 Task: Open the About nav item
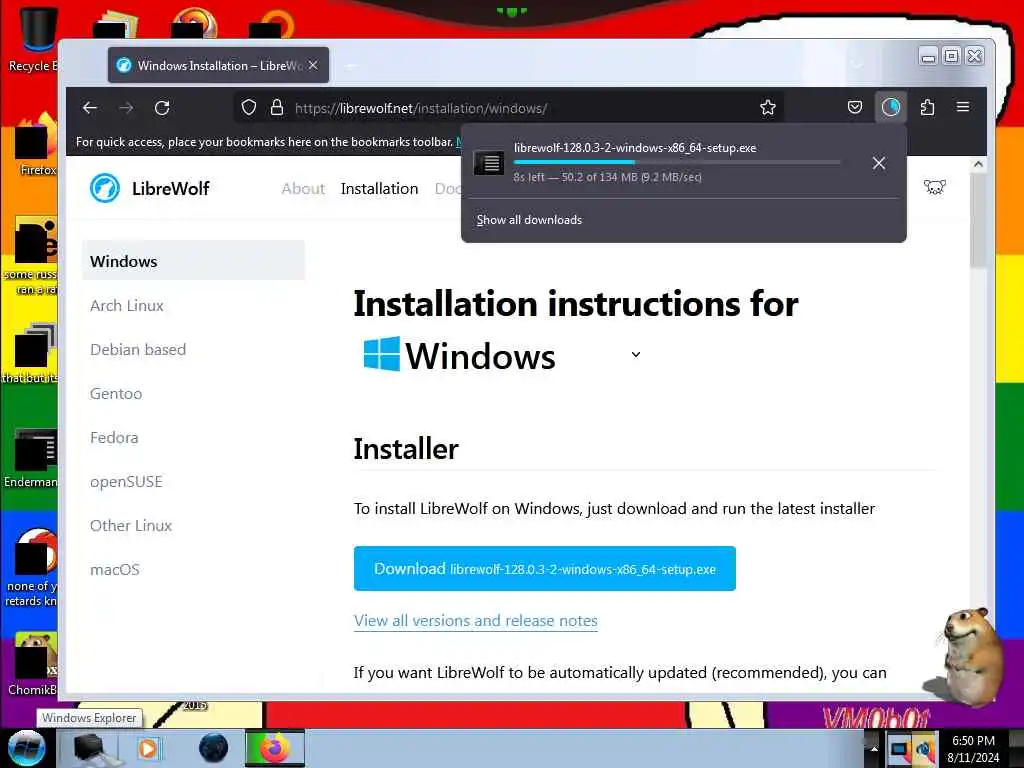303,189
